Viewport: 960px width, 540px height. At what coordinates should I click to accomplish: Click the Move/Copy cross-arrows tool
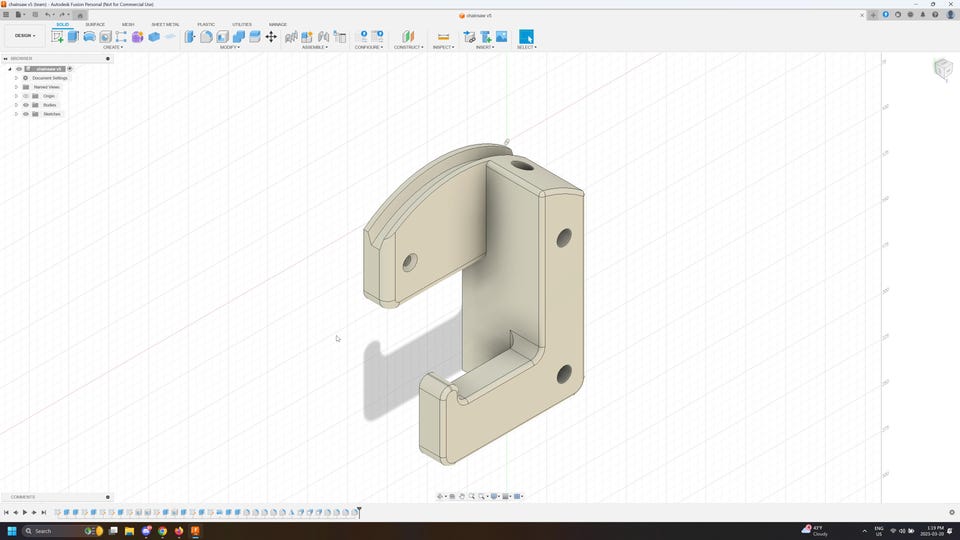pyautogui.click(x=271, y=37)
